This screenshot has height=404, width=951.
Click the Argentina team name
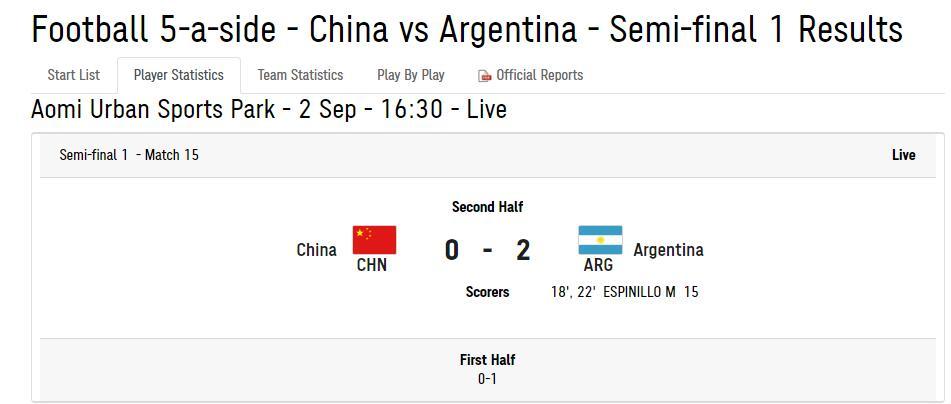coord(668,250)
